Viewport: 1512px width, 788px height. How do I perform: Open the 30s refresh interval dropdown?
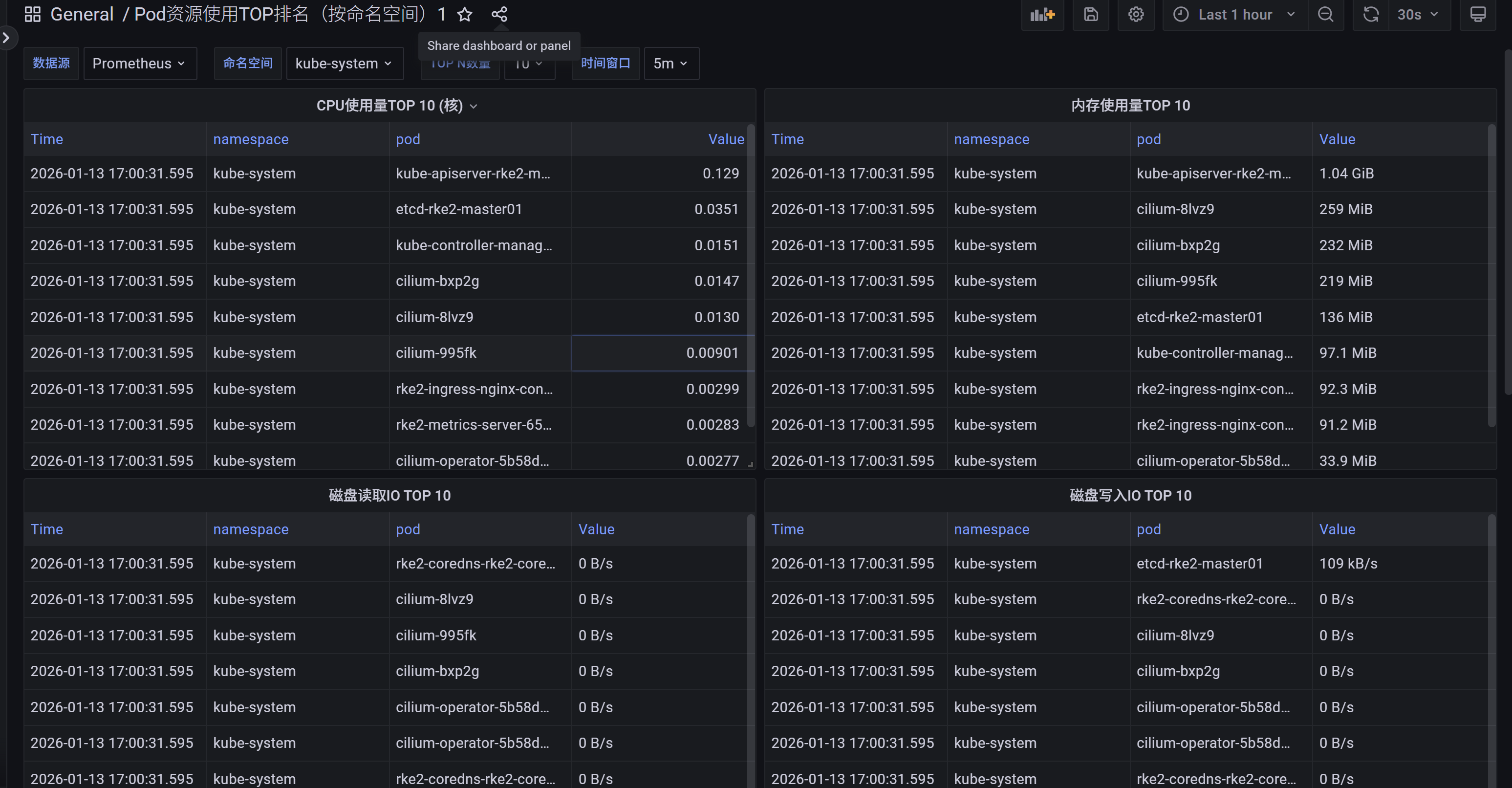pyautogui.click(x=1418, y=14)
